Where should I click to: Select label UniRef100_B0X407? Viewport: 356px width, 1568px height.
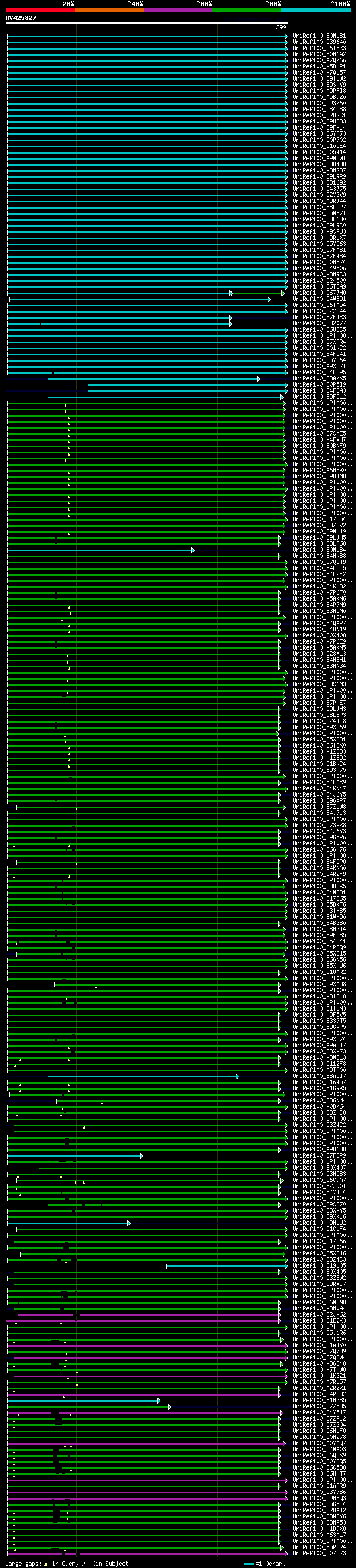point(319,1168)
